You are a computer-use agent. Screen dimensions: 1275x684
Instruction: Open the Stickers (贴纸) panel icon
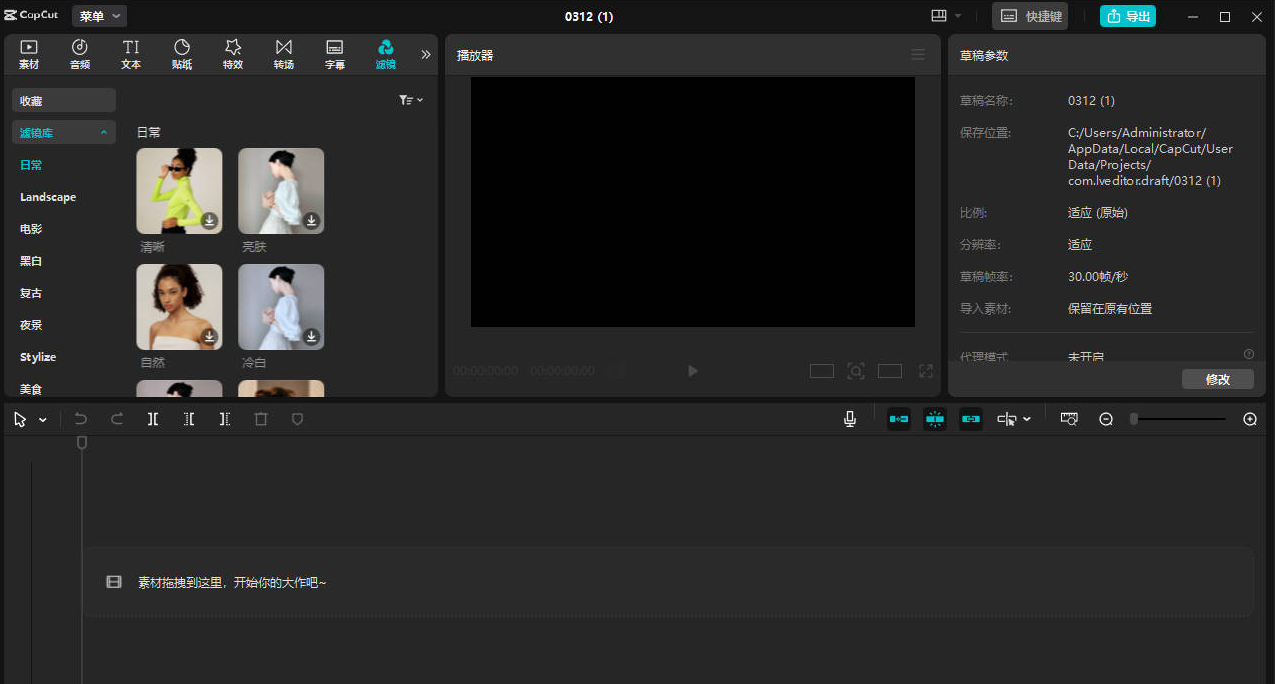182,54
